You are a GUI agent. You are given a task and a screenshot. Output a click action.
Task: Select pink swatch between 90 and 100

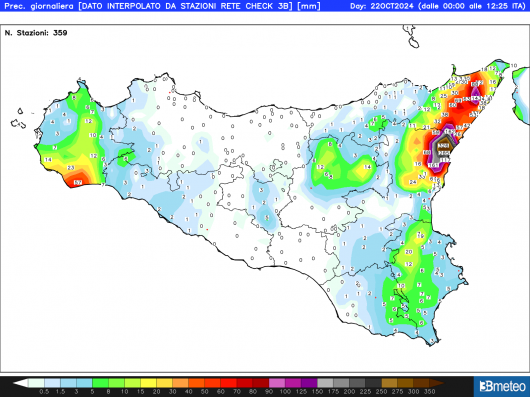[277, 383]
